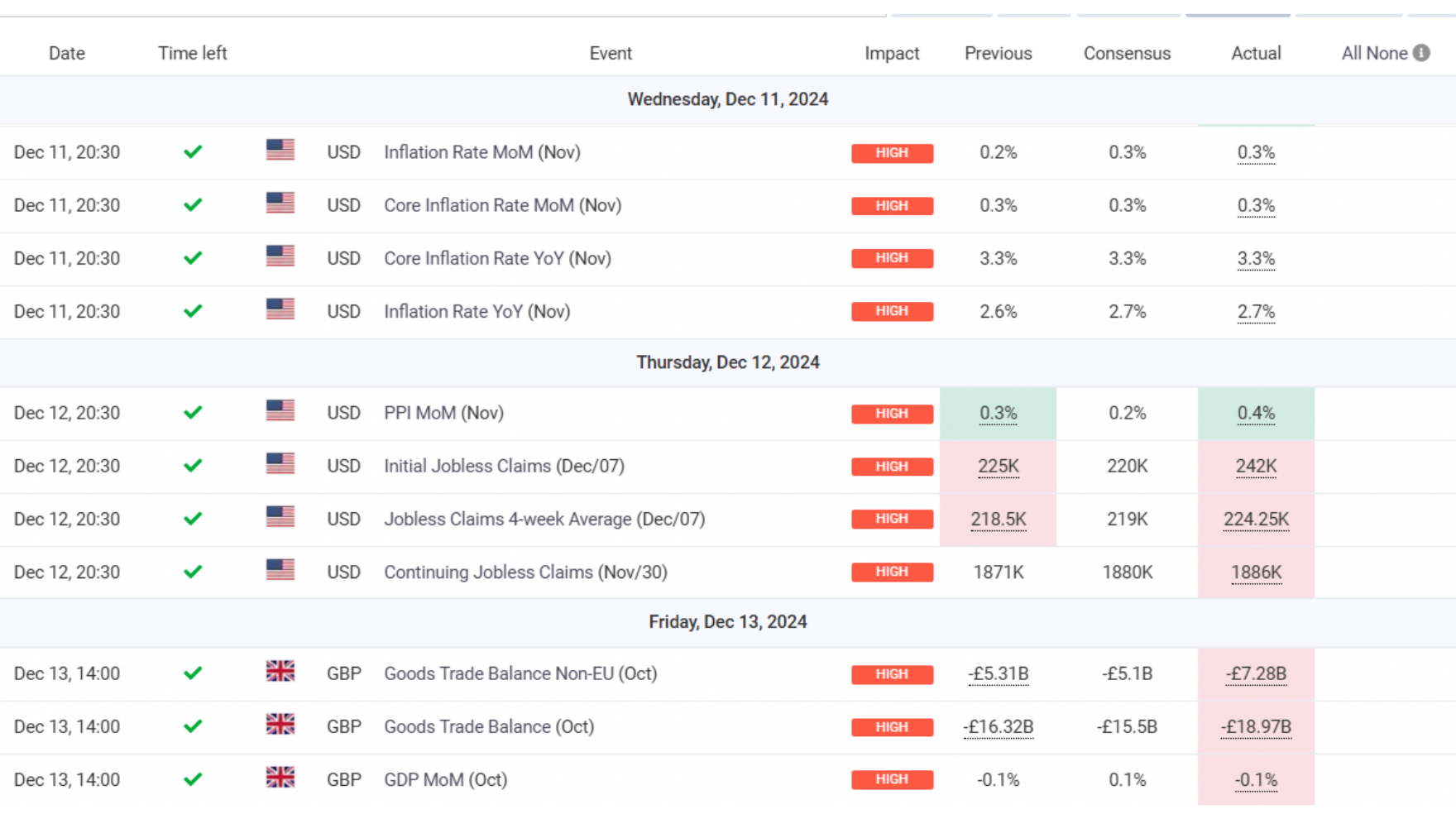Click green checkmark in GDP MoM row
Screen dimensions: 1456x819
coord(193,779)
